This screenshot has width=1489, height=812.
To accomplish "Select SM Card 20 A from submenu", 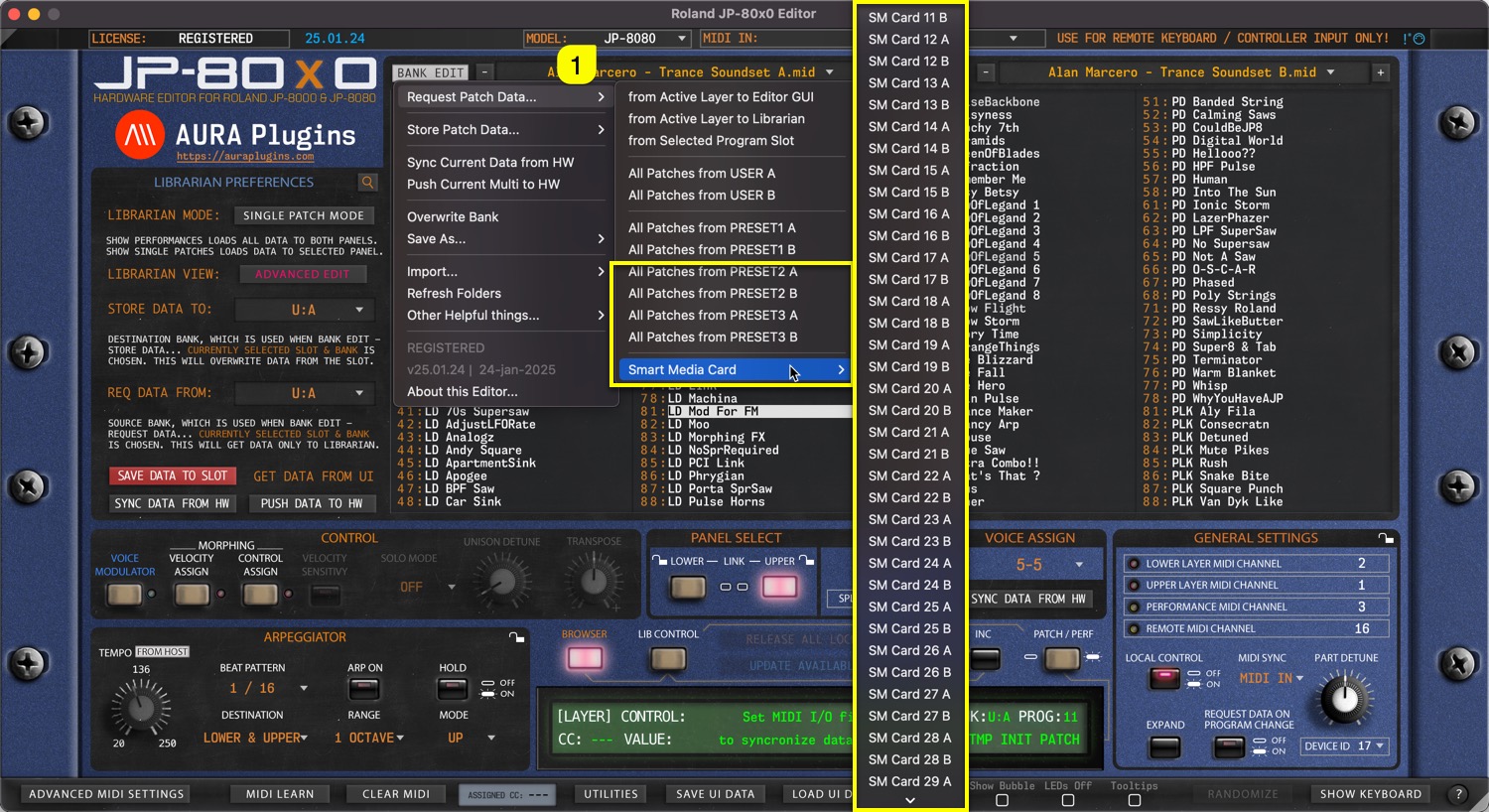I will [x=909, y=389].
